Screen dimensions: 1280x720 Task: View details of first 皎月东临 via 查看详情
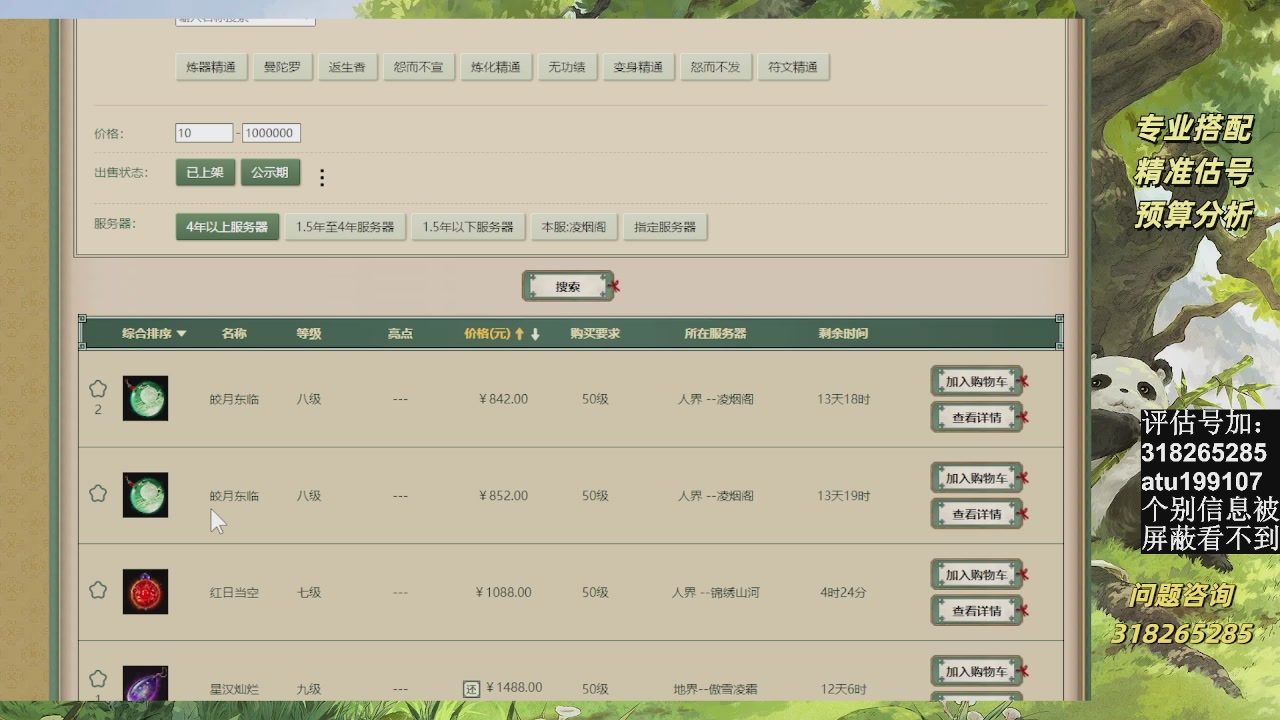[975, 417]
